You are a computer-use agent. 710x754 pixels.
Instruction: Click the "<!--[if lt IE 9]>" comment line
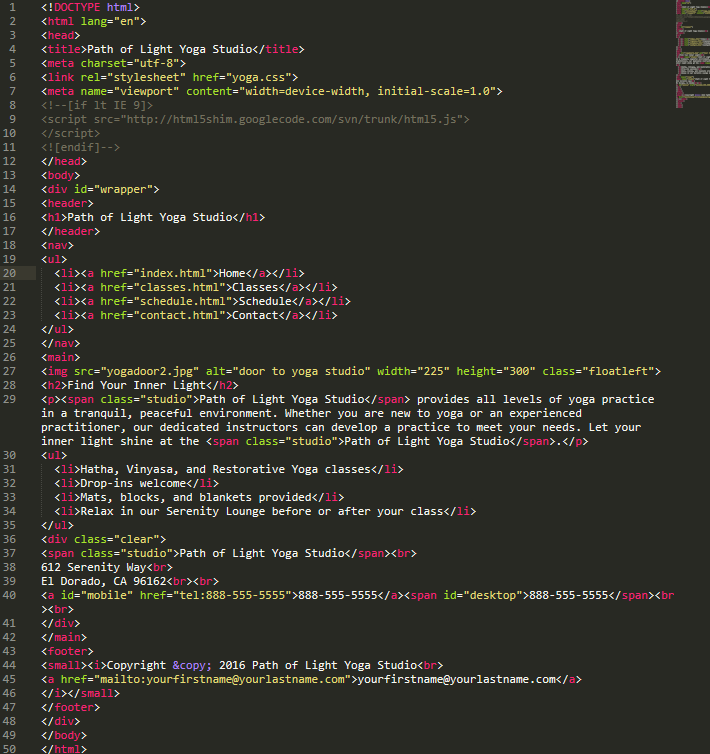(97, 105)
